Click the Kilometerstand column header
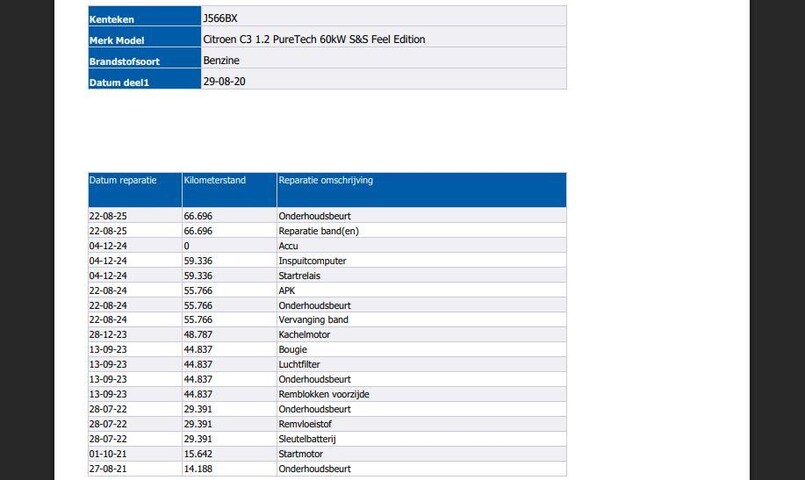Viewport: 805px width, 480px height. click(x=215, y=181)
